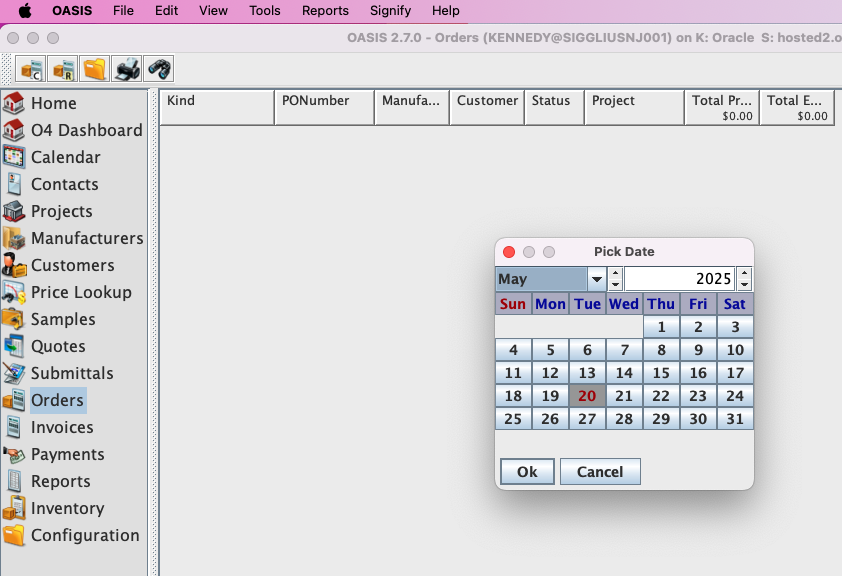Open the OASIS application menu
The height and width of the screenshot is (576, 842).
coord(72,11)
